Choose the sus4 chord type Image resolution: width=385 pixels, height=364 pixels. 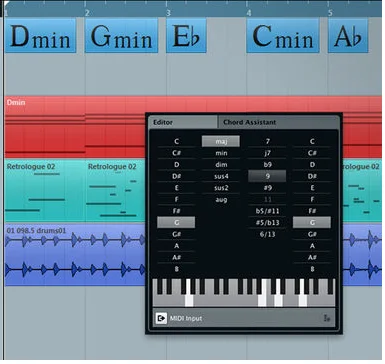coord(221,176)
